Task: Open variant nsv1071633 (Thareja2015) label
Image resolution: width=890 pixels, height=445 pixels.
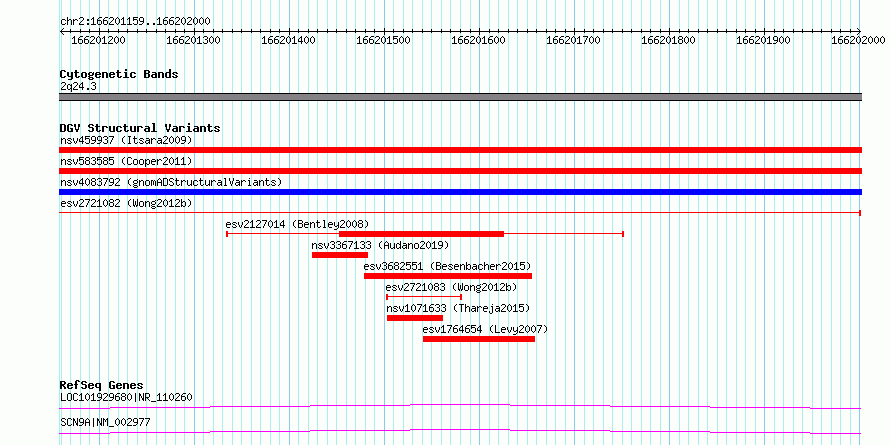Action: (458, 308)
